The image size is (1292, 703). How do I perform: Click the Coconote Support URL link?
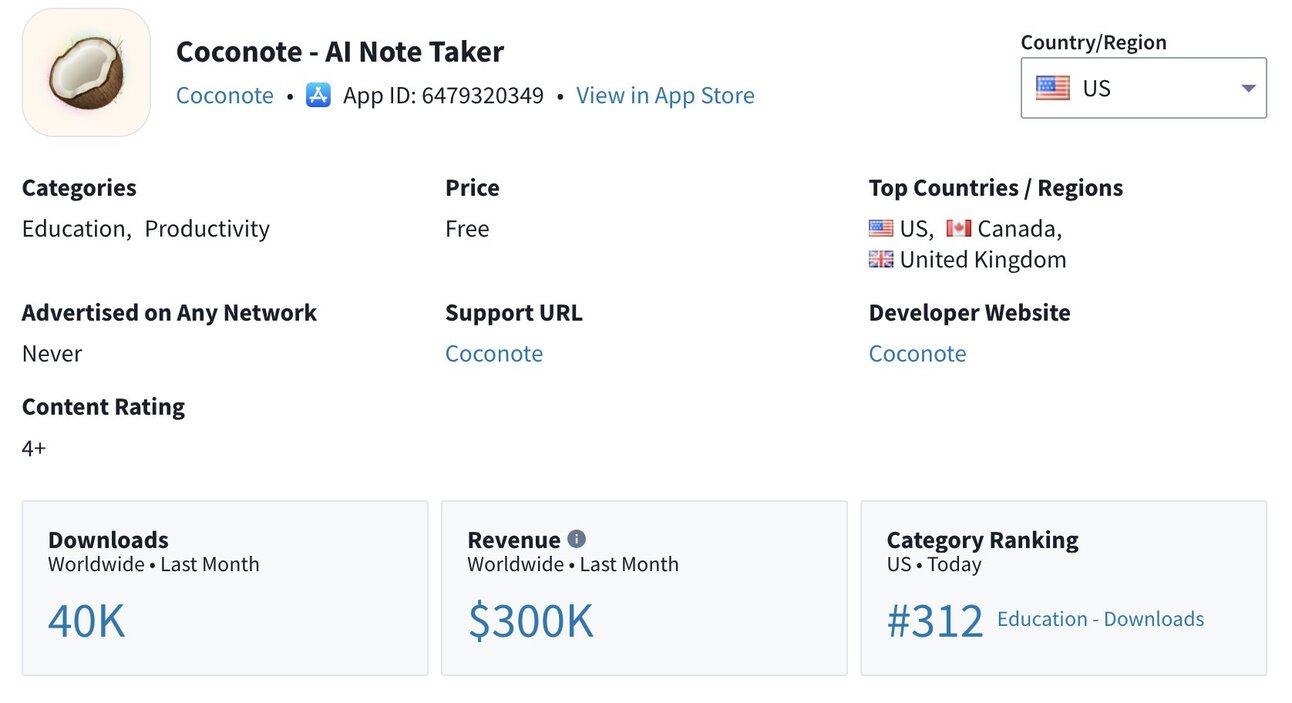click(494, 353)
